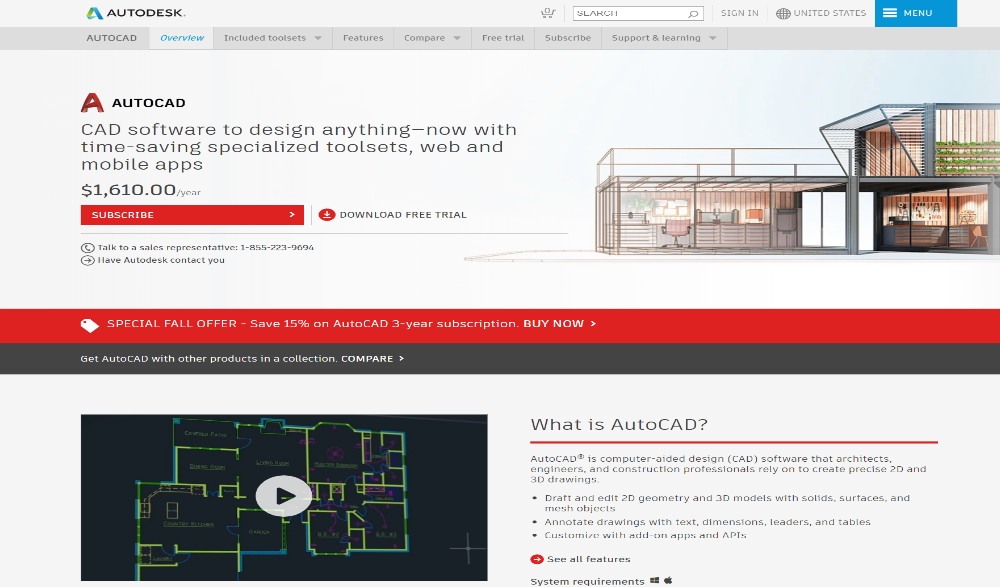Image resolution: width=1000 pixels, height=587 pixels.
Task: Open the Free trial tab
Action: coord(503,38)
